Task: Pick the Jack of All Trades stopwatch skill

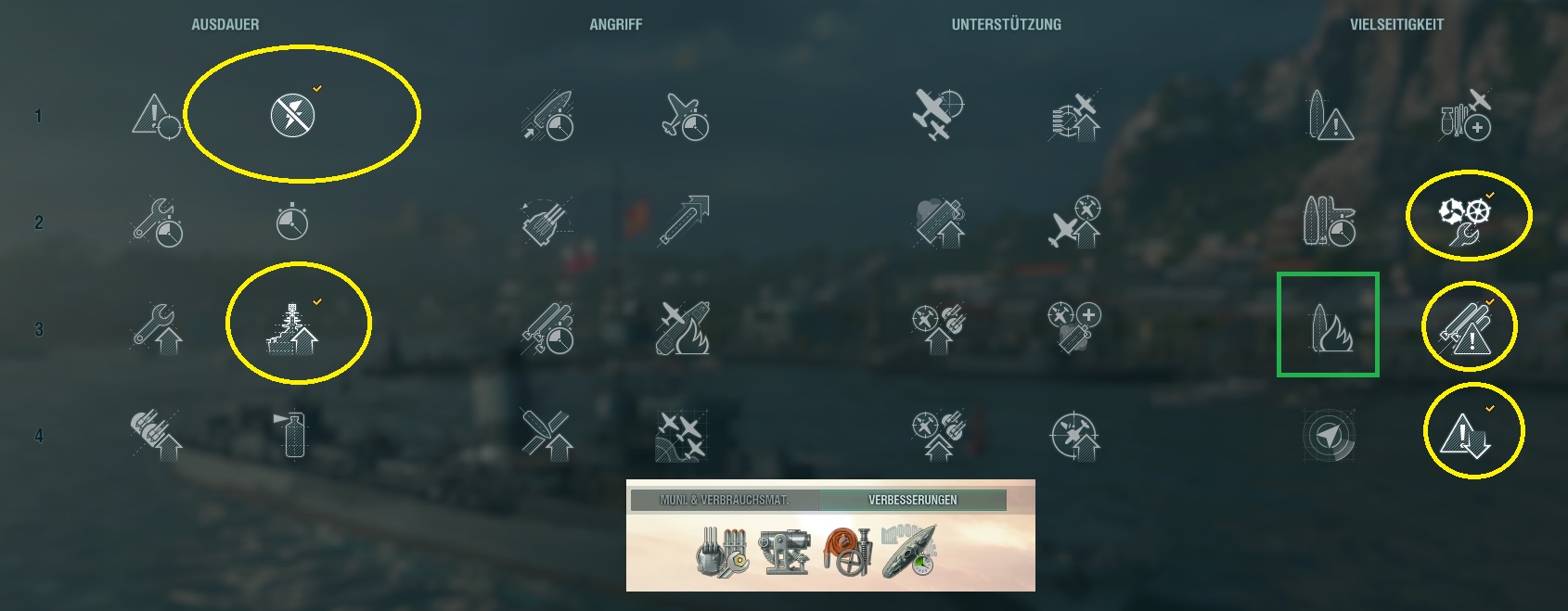Action: point(292,223)
